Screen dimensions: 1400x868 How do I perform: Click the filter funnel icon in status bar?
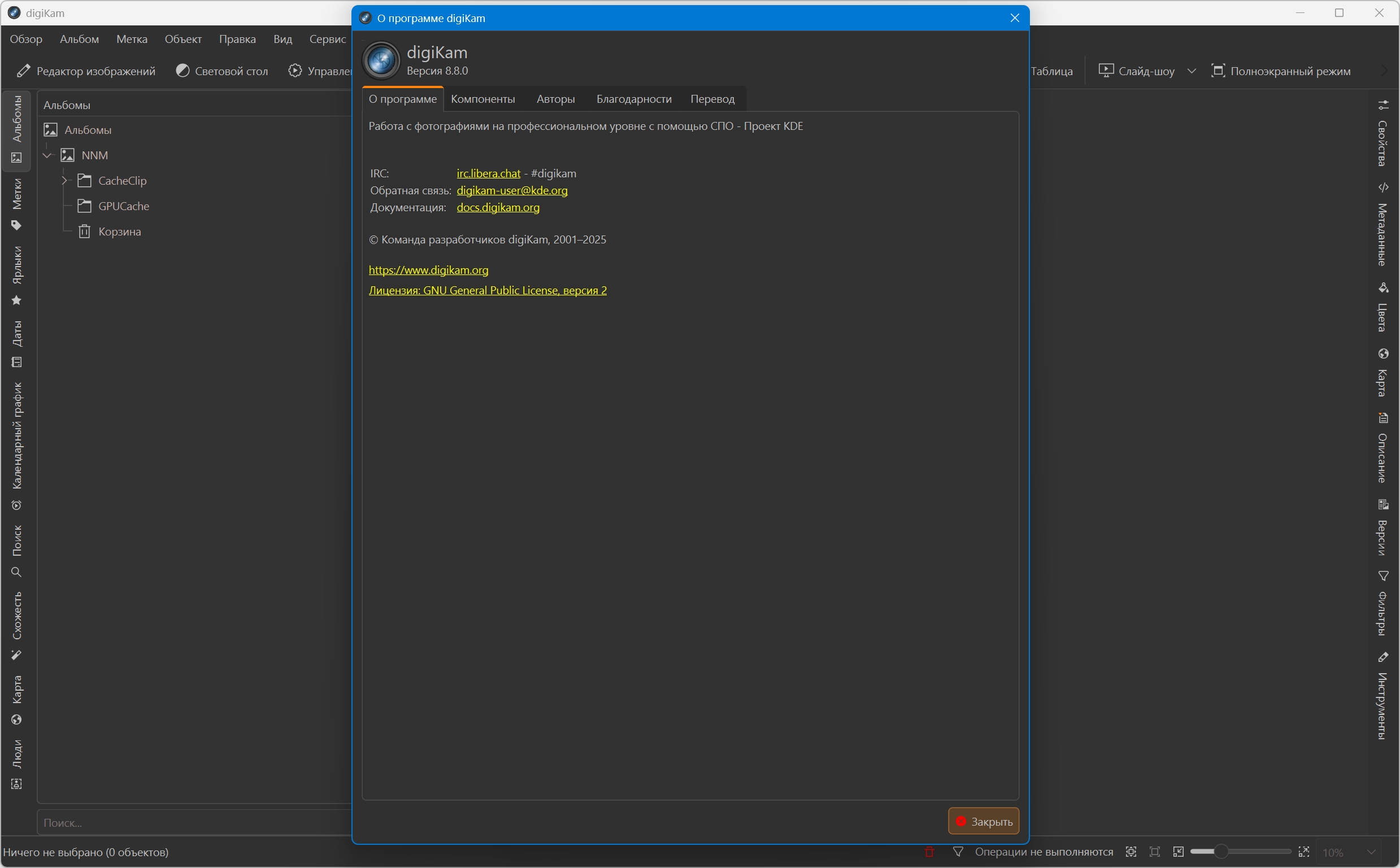[x=958, y=852]
